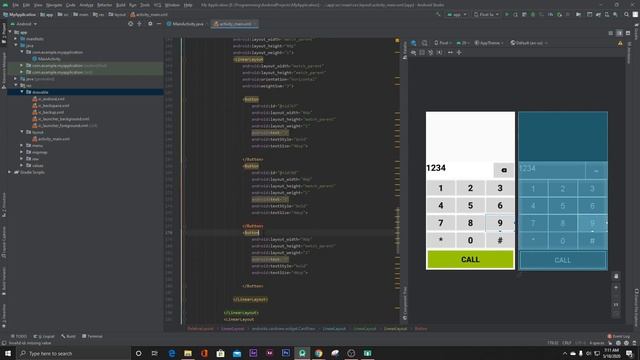Click the Cortana circle icon
The width and height of the screenshot is (640, 360).
138,353
